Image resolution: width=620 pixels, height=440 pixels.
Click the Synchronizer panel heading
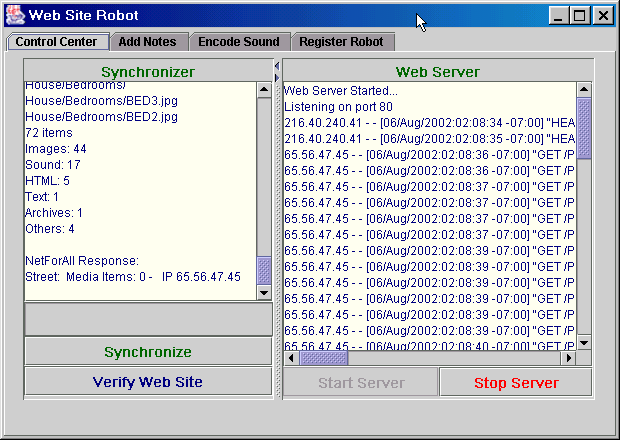148,72
